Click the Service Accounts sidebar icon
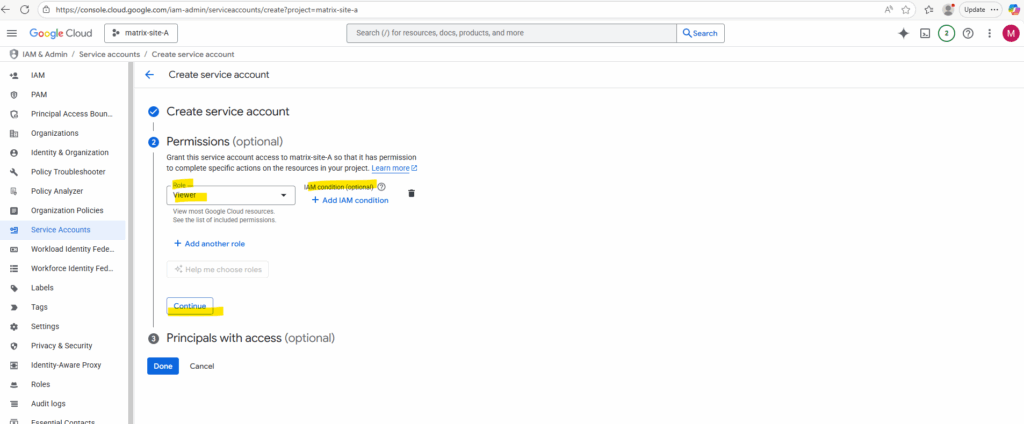Viewport: 1024px width, 424px height. pos(14,230)
